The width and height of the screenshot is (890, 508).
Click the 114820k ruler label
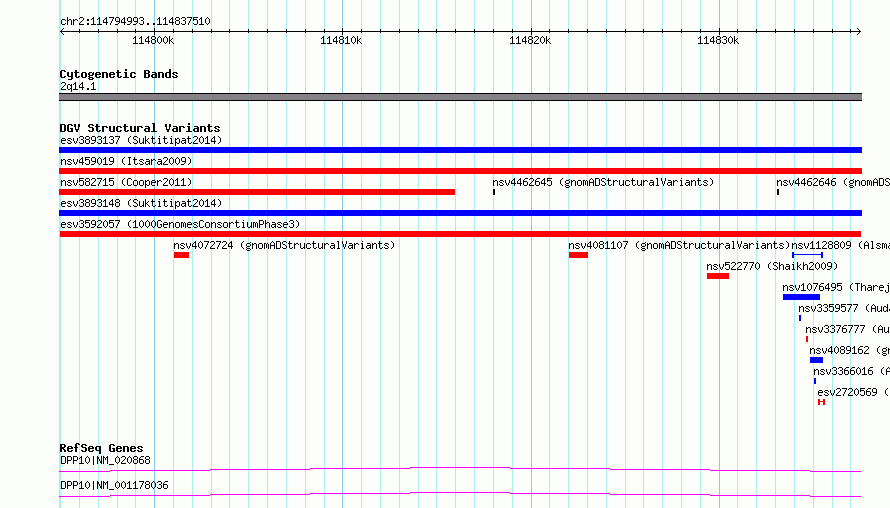[530, 40]
